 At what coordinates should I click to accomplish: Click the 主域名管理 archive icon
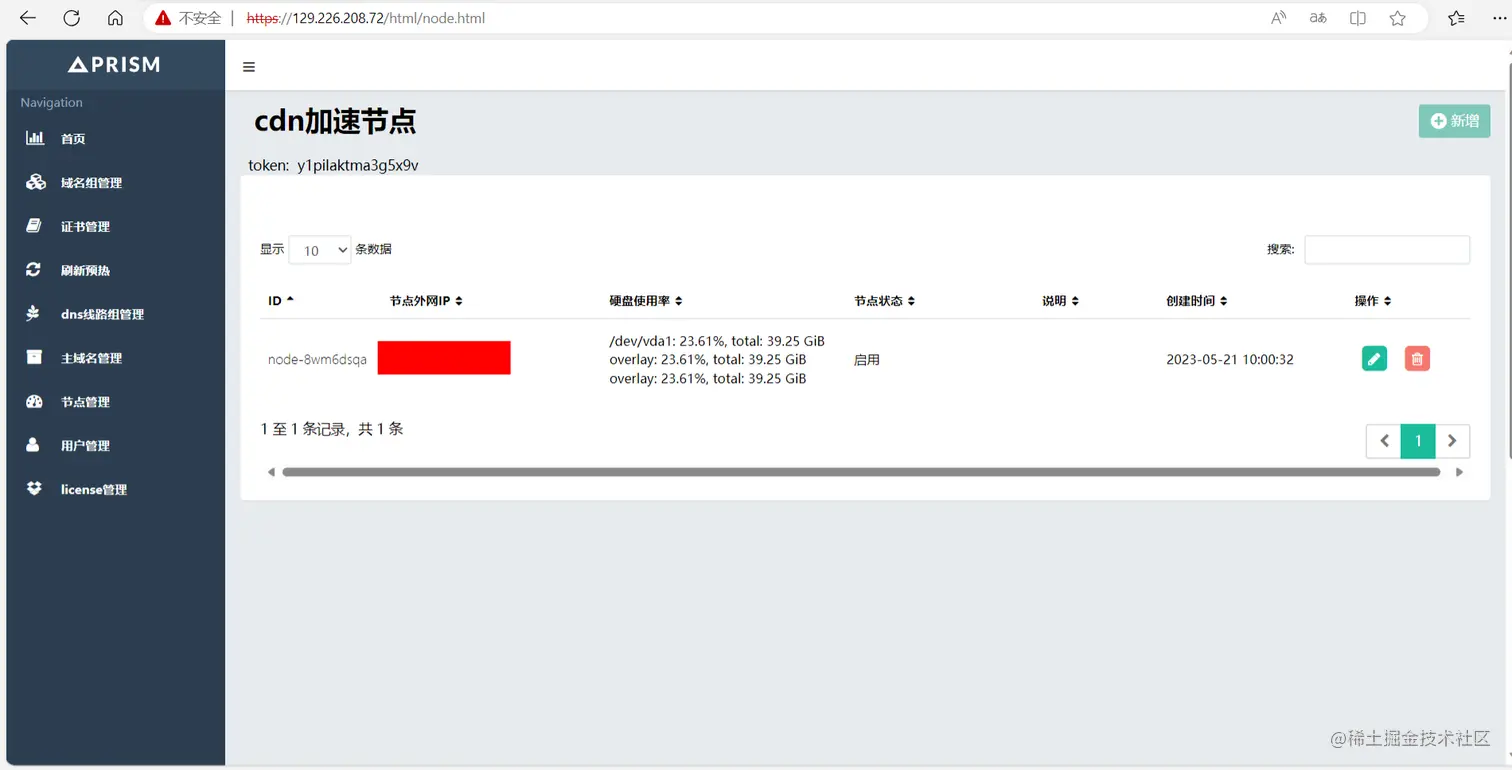pos(34,357)
